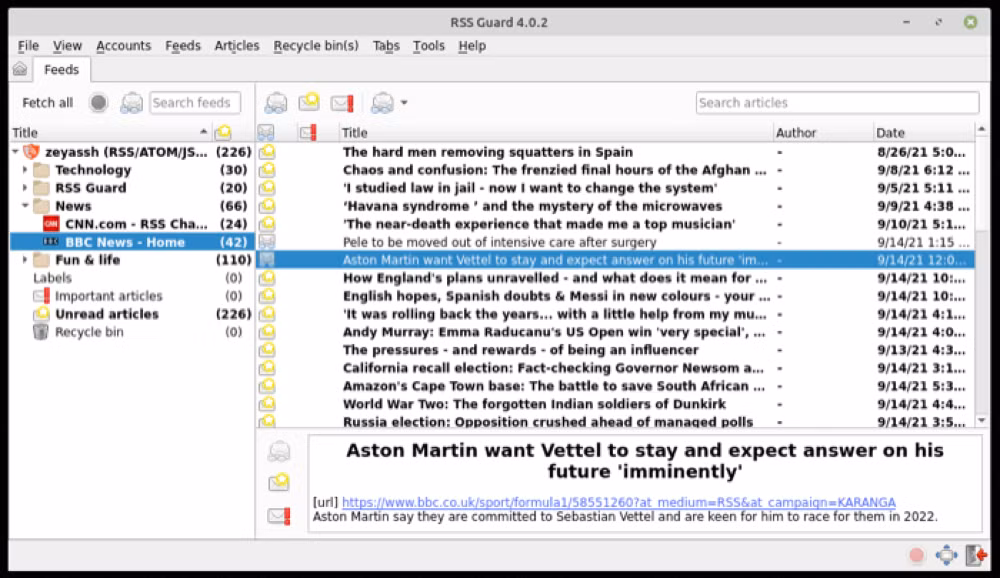Viewport: 1000px width, 578px height.
Task: Click the article list scroll up arrow
Action: 982,130
